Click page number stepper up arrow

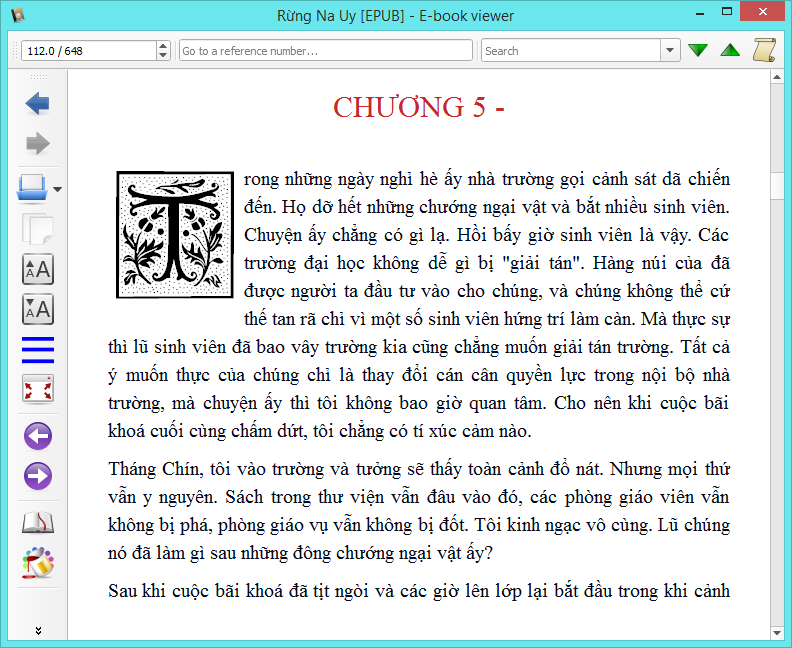(x=163, y=46)
